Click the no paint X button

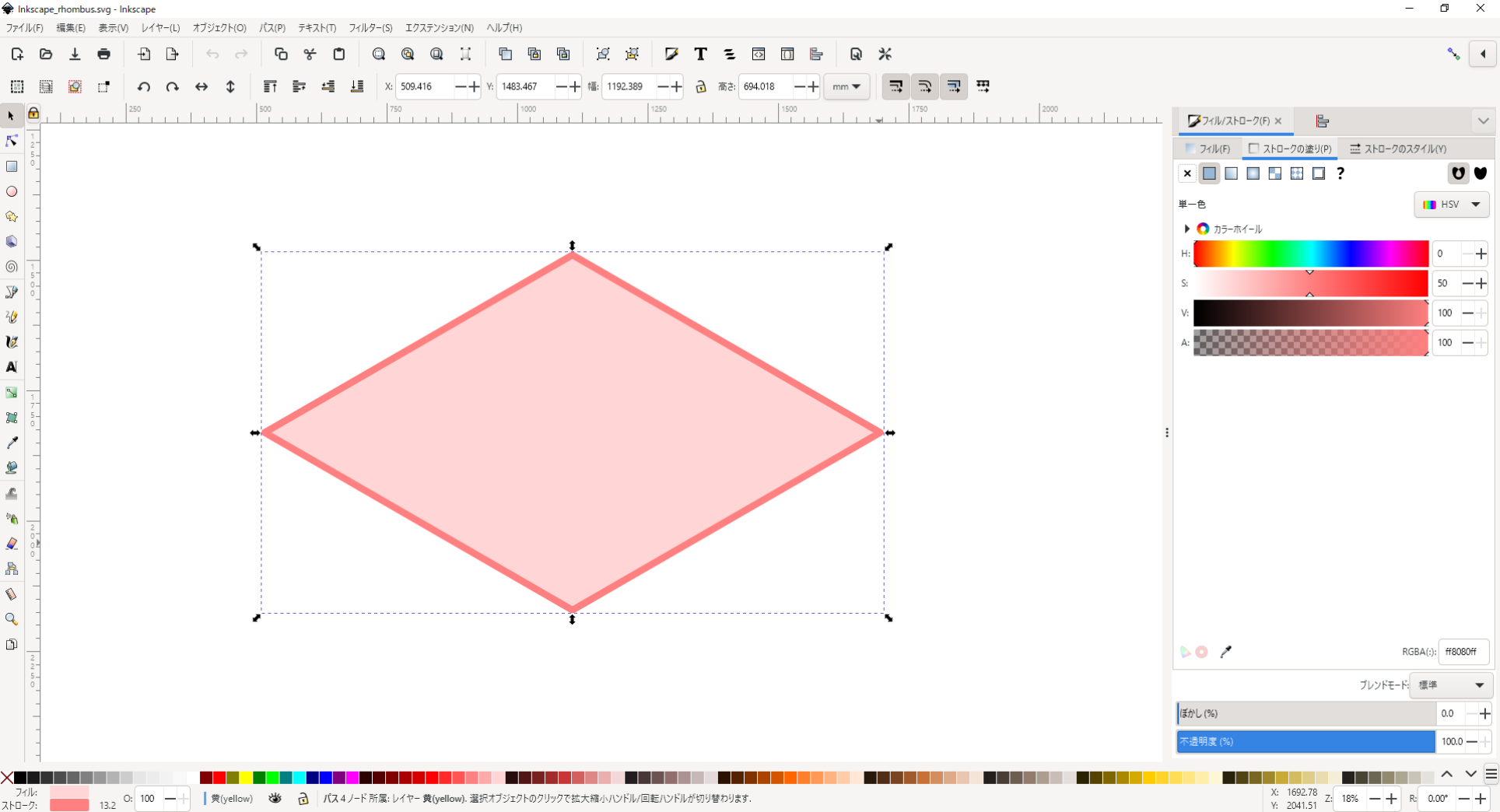click(1187, 173)
